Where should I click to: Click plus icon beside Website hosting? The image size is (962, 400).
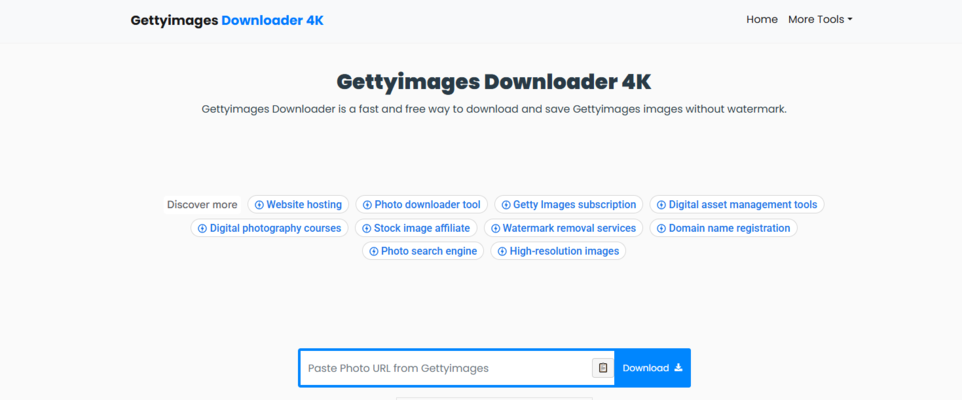coord(259,205)
